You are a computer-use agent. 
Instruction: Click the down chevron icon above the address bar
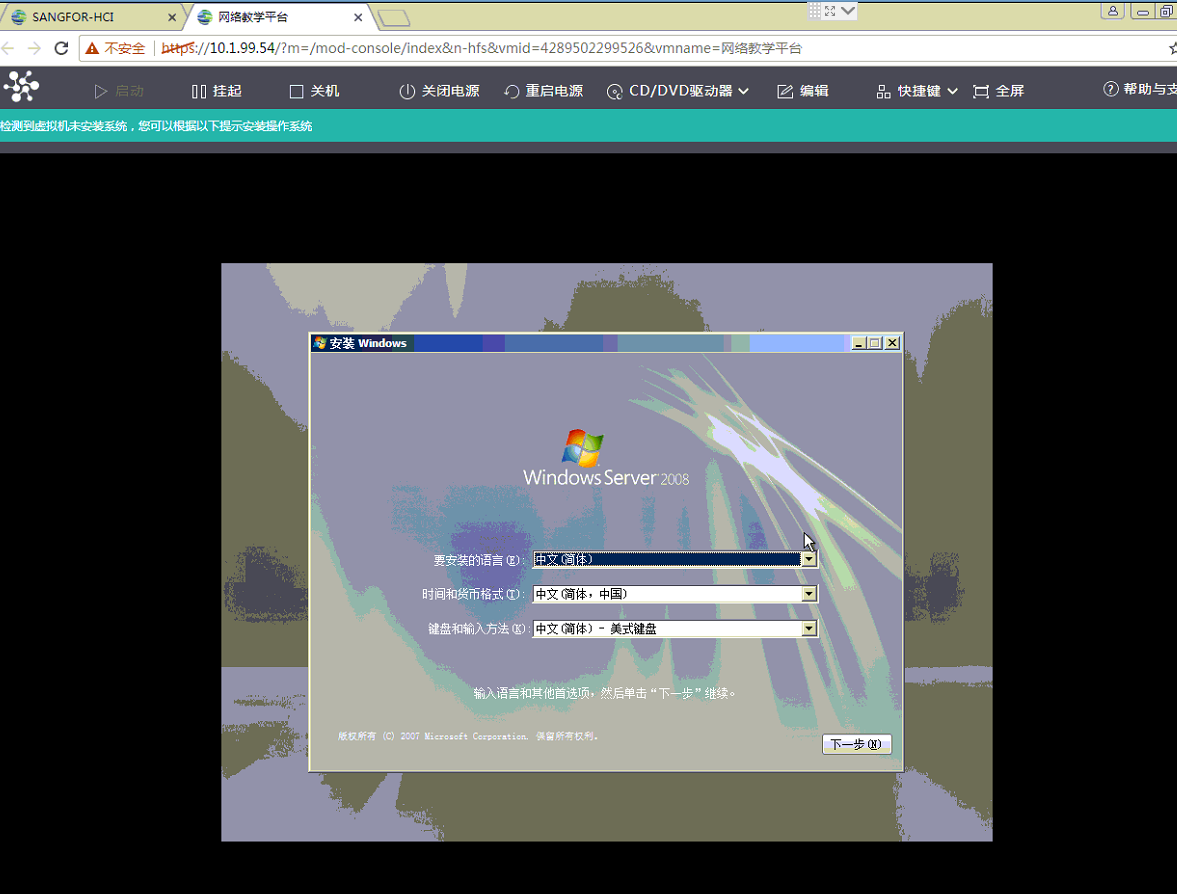click(847, 11)
